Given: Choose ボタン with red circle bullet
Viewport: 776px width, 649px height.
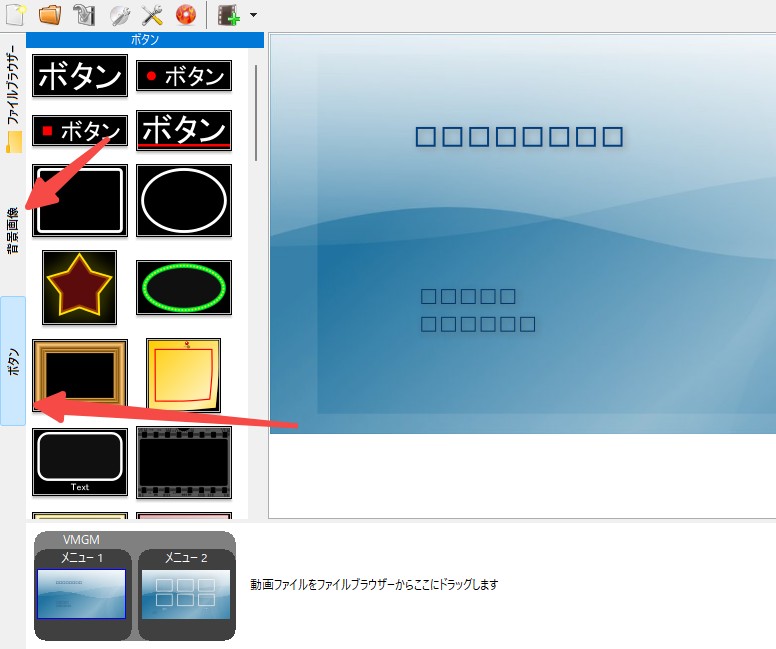Looking at the screenshot, I should 184,76.
